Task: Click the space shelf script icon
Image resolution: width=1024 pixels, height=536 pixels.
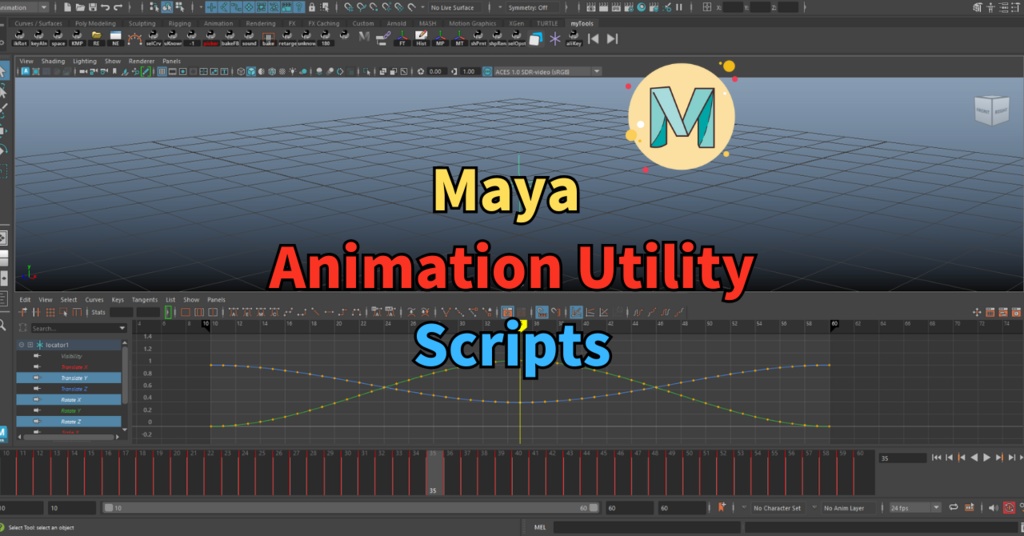Action: (58, 39)
